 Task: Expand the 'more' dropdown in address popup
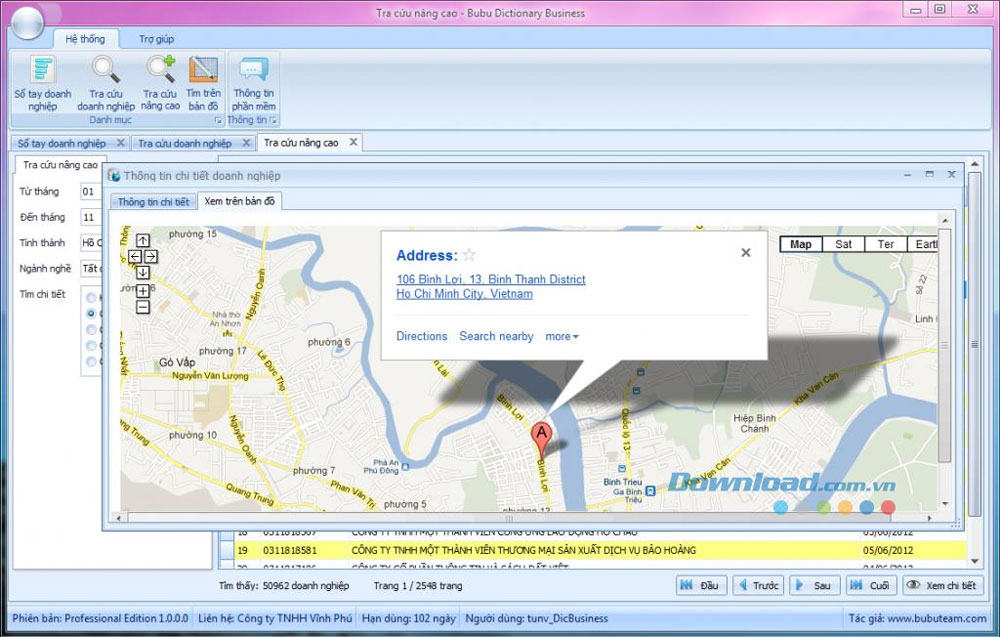tap(562, 337)
